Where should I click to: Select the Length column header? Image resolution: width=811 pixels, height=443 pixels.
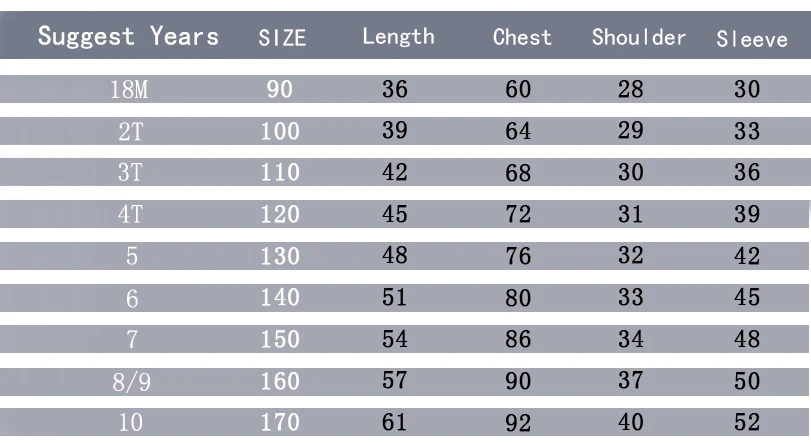[x=398, y=37]
